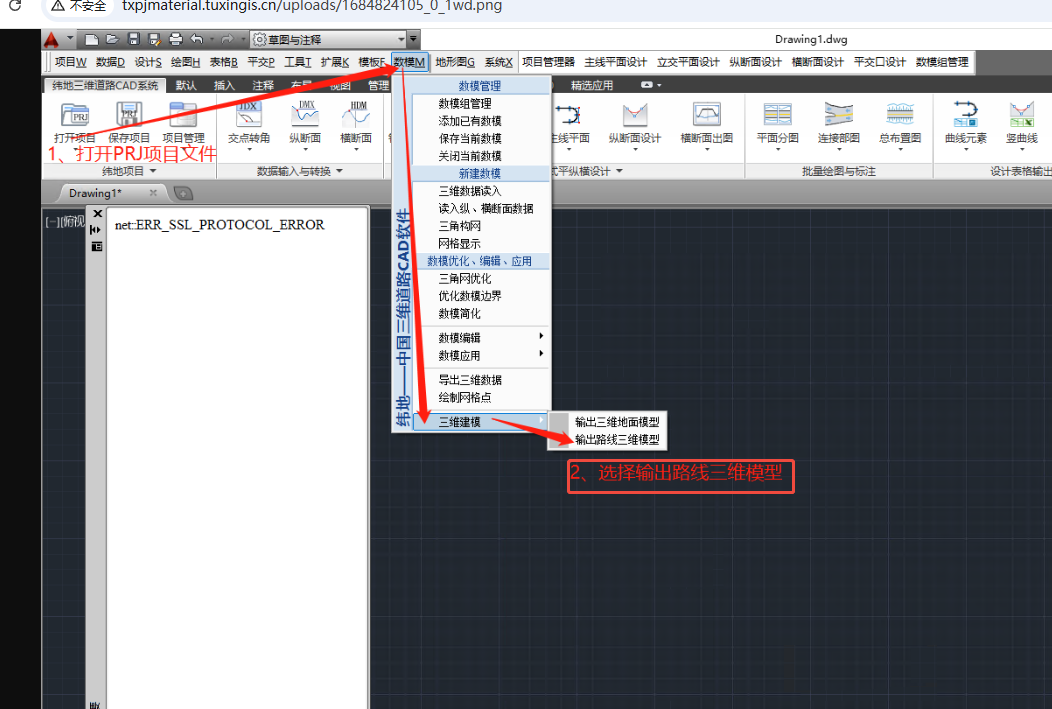Image resolution: width=1052 pixels, height=709 pixels.
Task: Close the Drawing1 document tab
Action: 153,193
